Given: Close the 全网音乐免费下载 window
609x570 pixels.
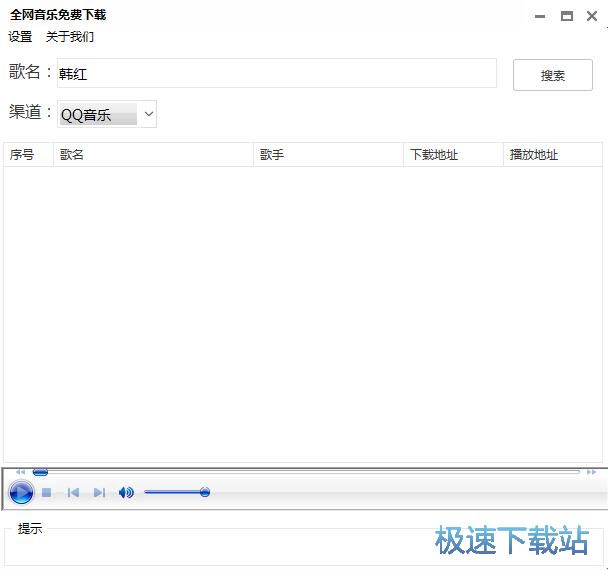Looking at the screenshot, I should [x=592, y=16].
